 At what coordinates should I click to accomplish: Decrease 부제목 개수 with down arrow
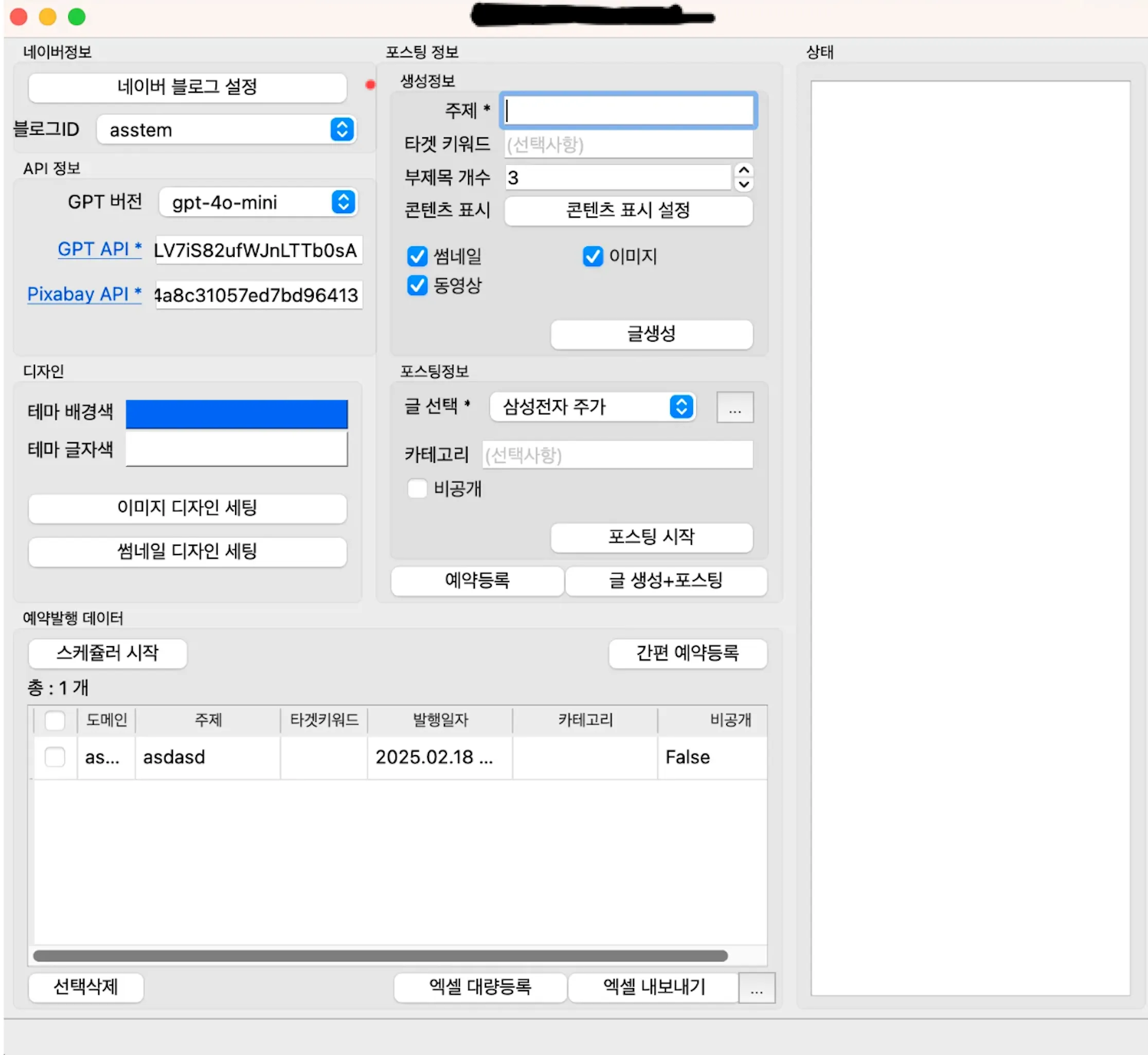click(x=743, y=184)
